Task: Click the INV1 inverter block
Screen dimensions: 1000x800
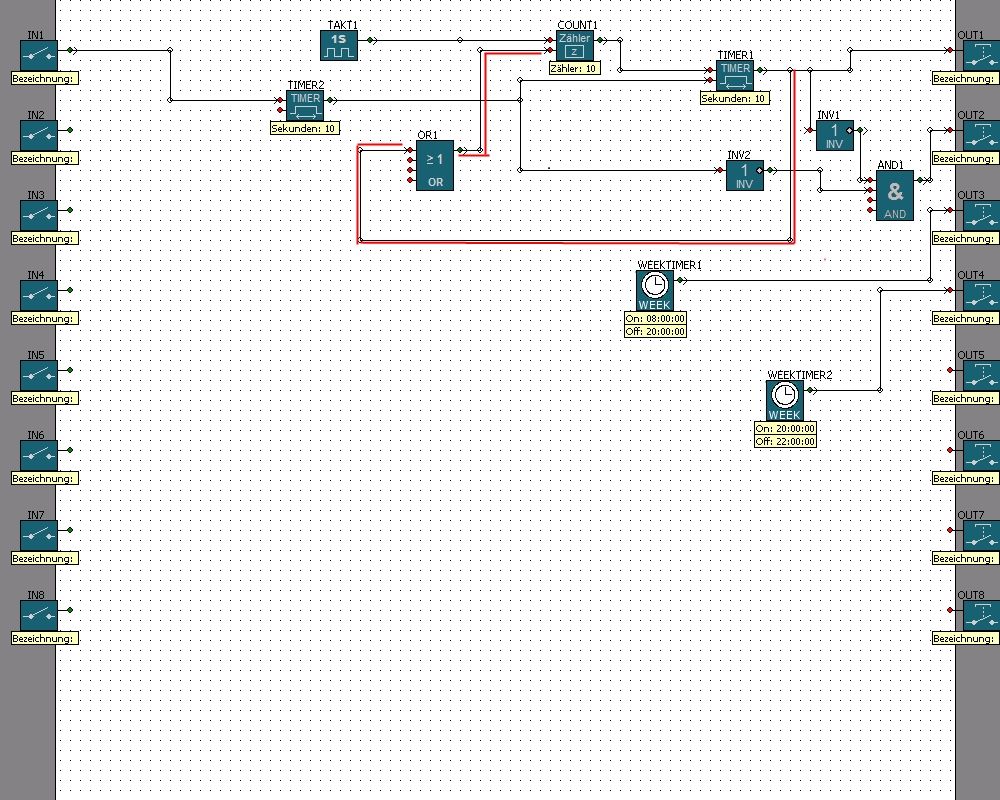Action: (x=834, y=135)
